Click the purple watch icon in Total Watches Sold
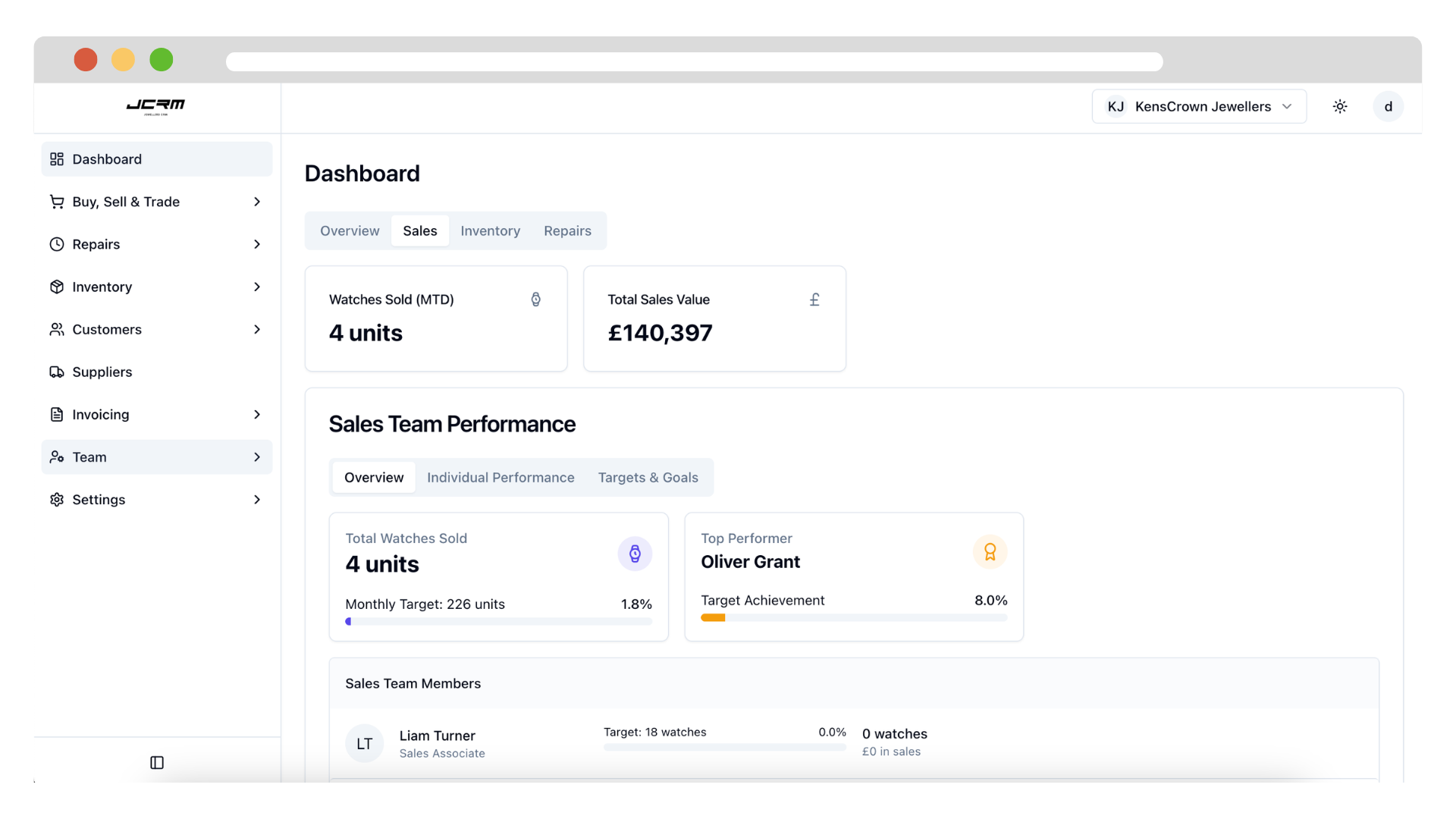The height and width of the screenshot is (819, 1456). point(635,554)
